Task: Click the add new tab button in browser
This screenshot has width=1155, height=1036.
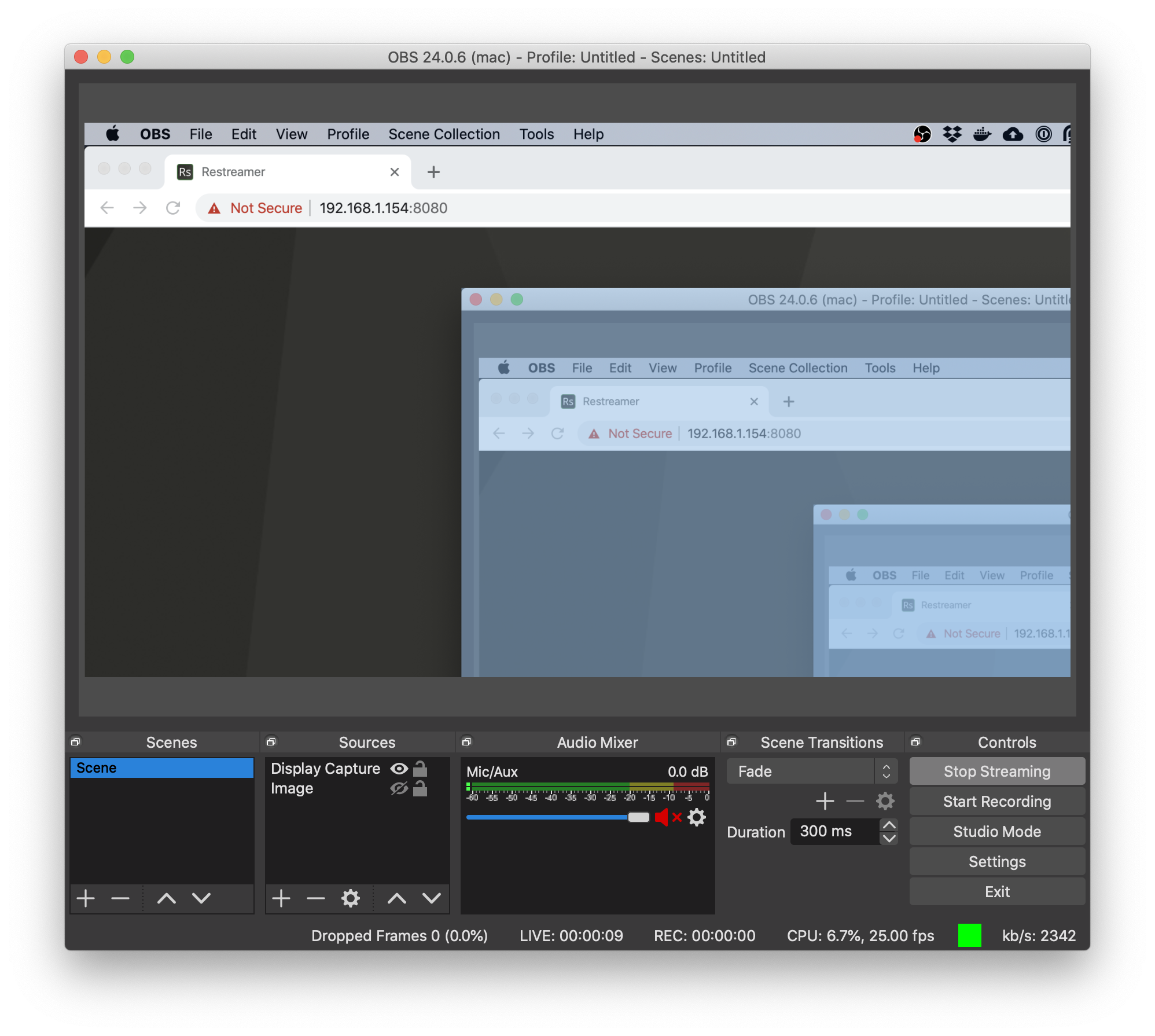Action: pos(434,172)
